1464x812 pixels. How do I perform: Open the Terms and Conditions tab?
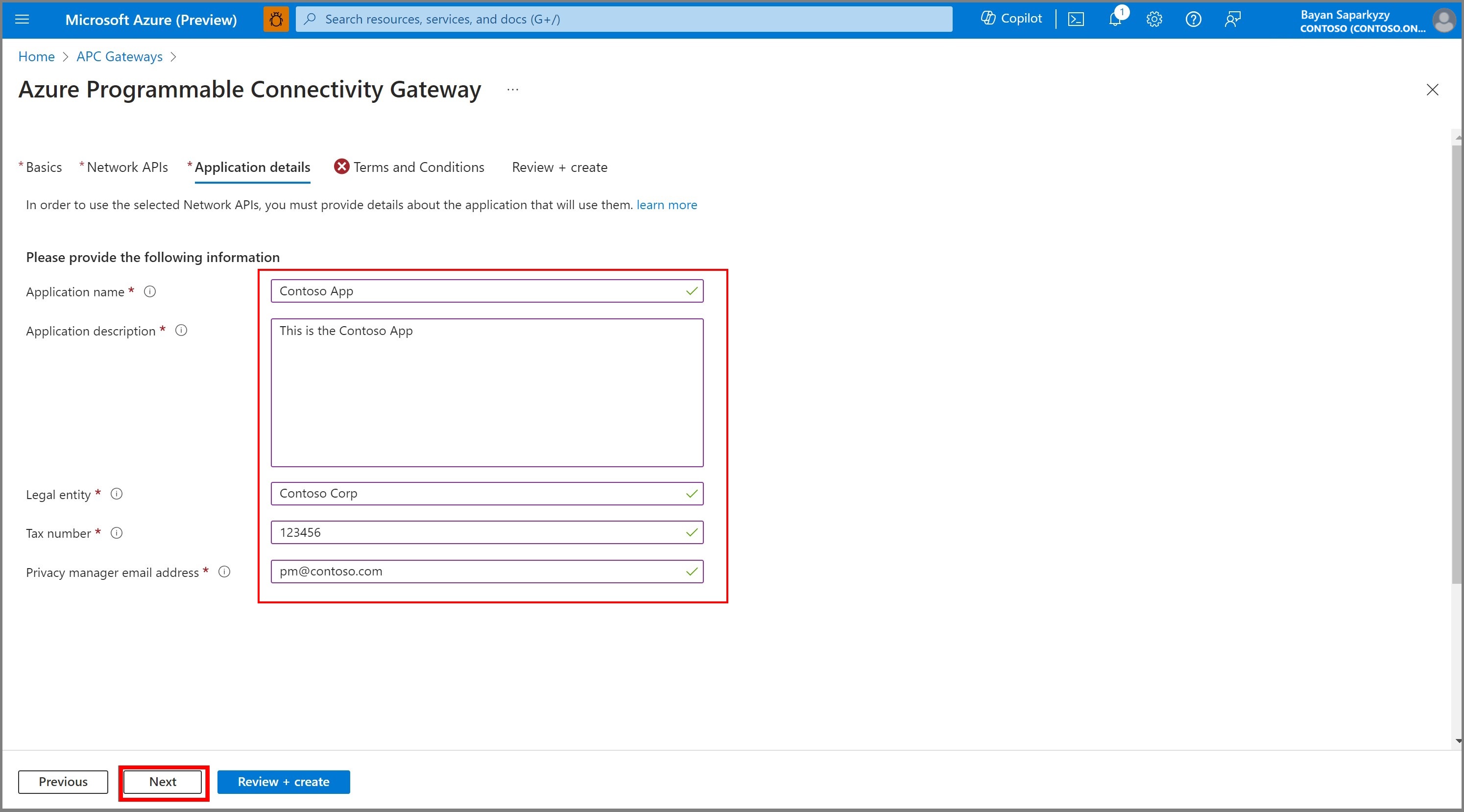pos(419,167)
